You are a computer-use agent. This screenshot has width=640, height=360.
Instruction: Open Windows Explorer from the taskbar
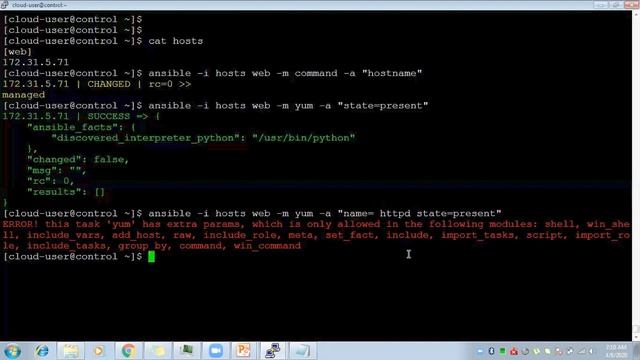71,351
